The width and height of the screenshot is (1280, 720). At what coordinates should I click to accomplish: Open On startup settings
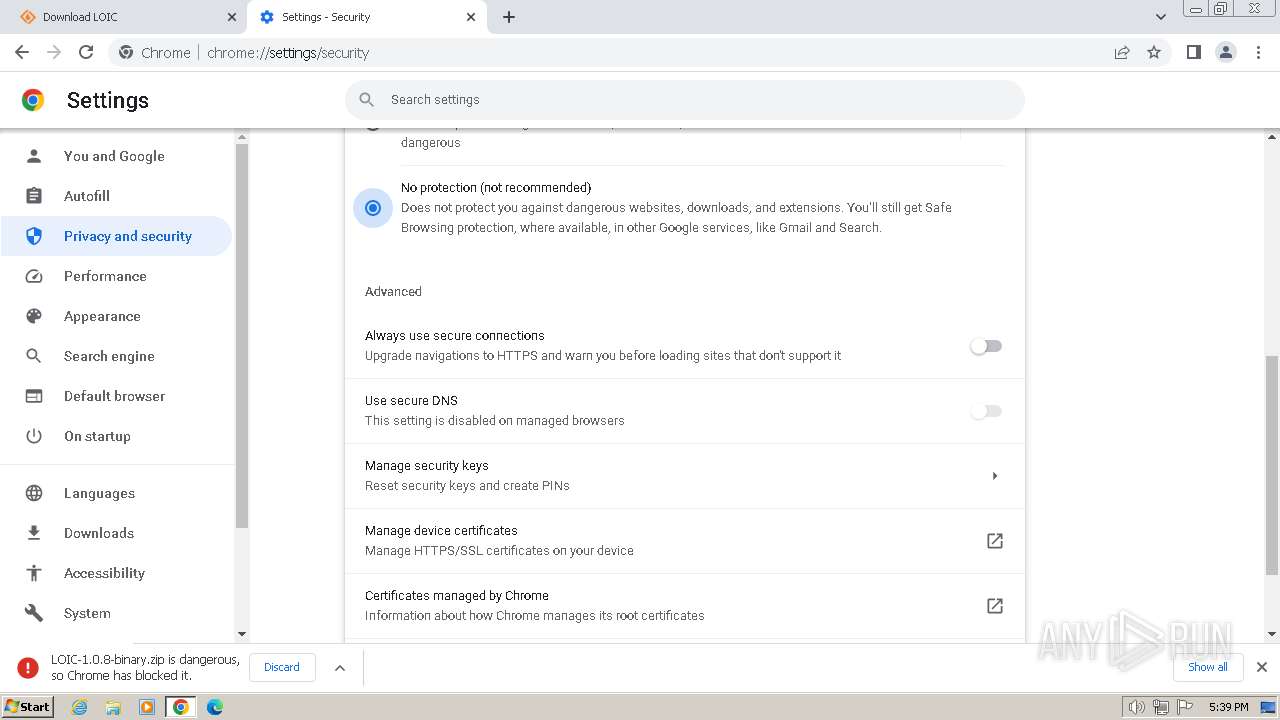click(116, 436)
